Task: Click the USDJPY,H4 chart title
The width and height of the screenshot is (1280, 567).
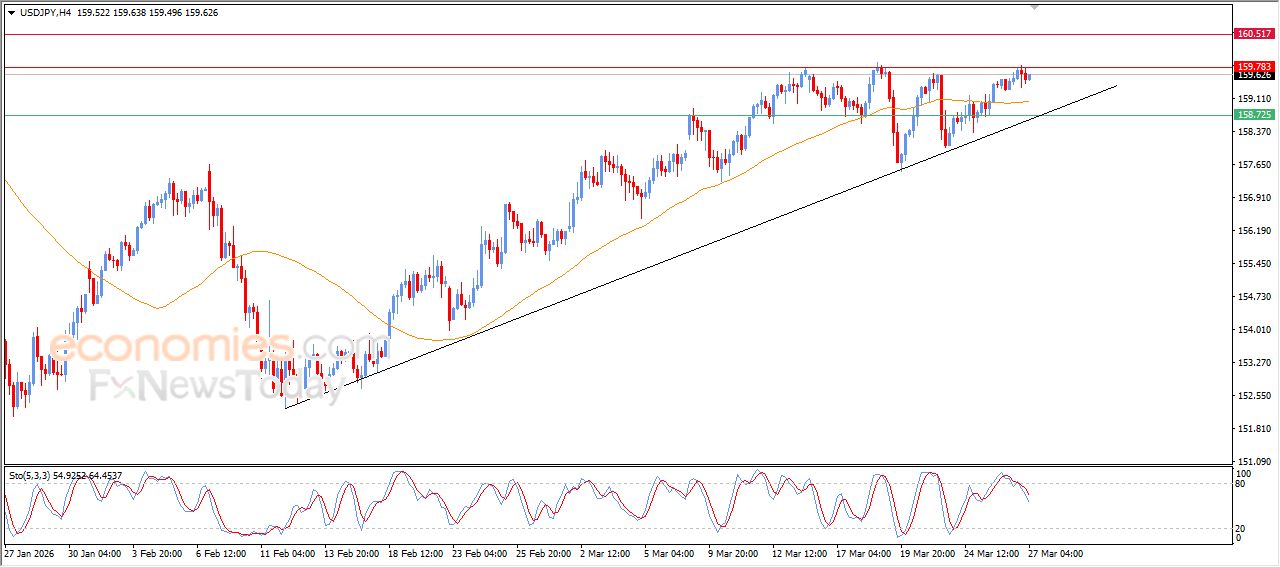Action: (x=45, y=12)
